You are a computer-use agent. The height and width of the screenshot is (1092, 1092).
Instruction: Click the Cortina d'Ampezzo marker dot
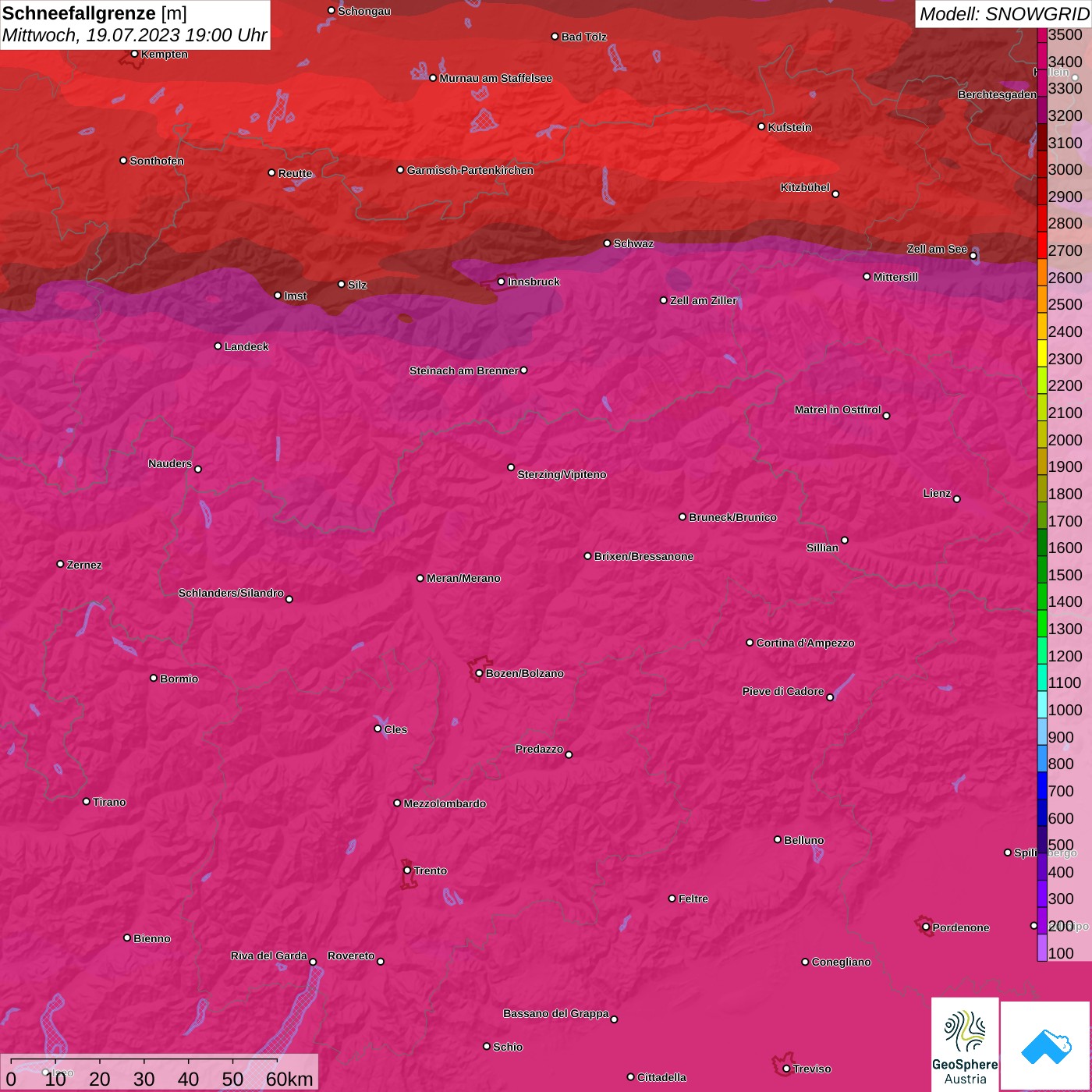[750, 643]
